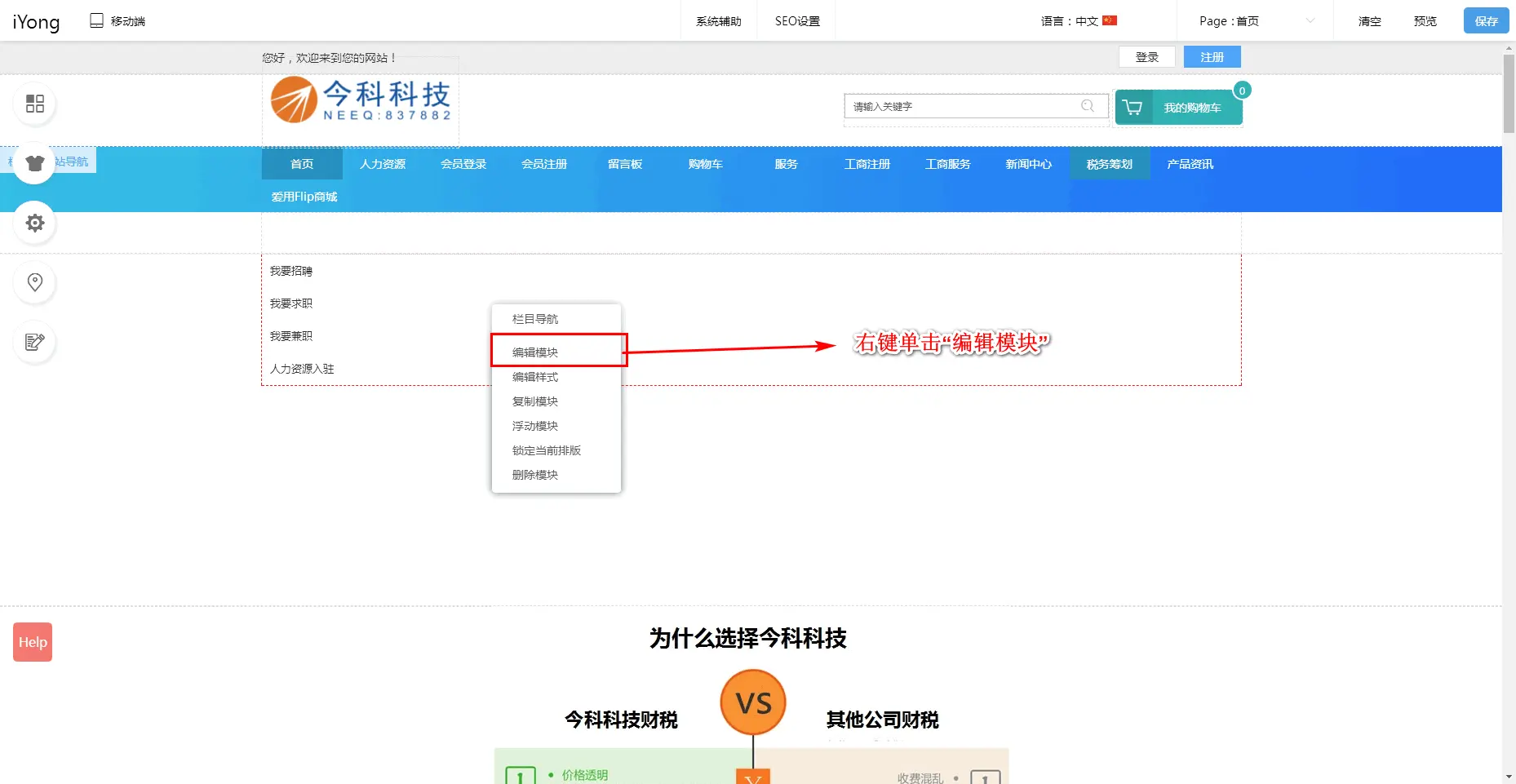Open the gear settings icon in sidebar
Viewport: 1516px width, 784px height.
(x=35, y=223)
